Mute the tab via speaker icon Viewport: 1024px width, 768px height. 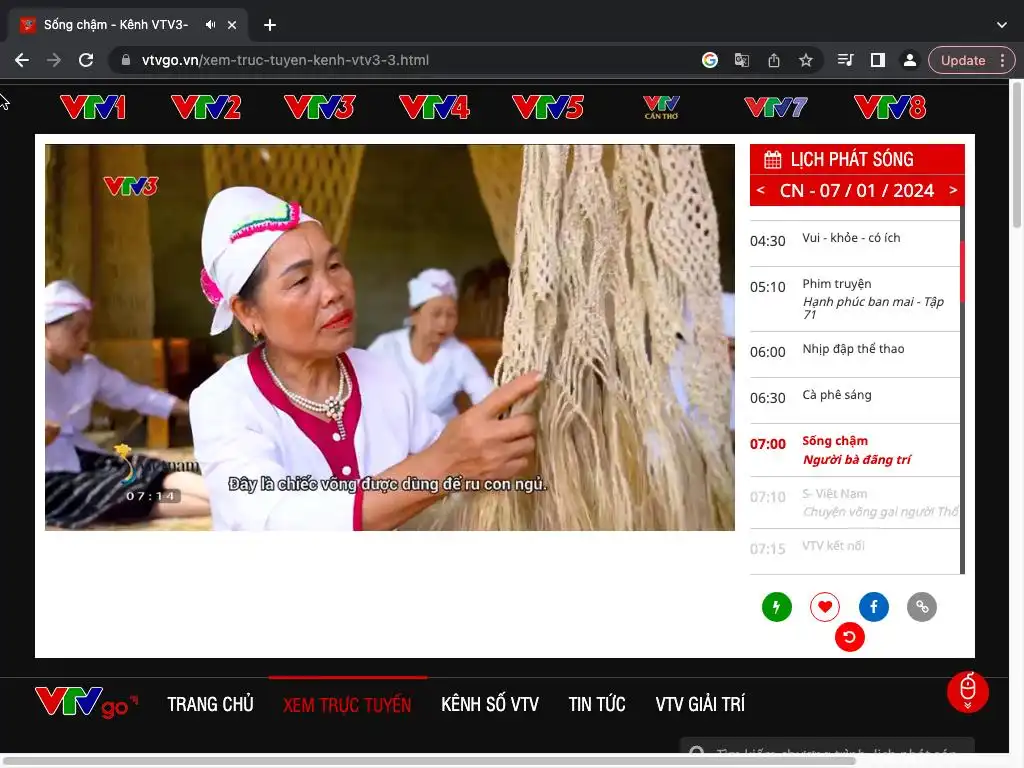pyautogui.click(x=210, y=25)
